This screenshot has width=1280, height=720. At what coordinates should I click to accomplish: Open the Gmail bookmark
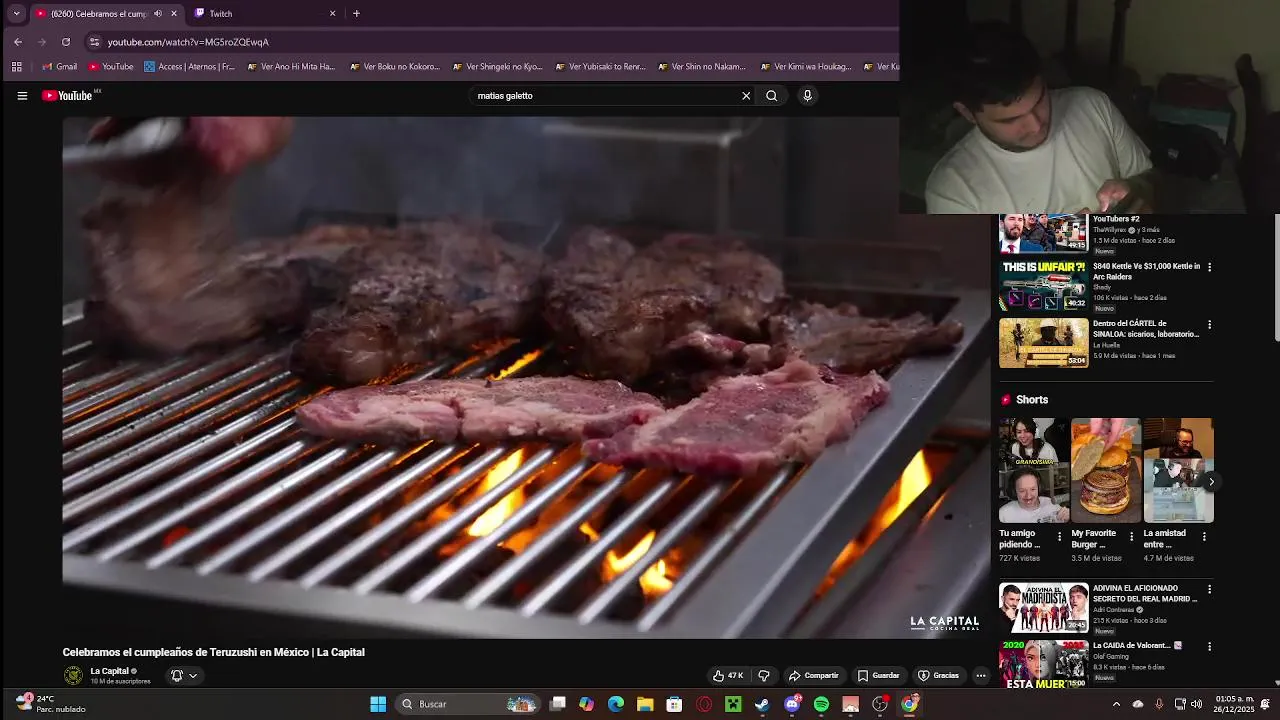(59, 67)
